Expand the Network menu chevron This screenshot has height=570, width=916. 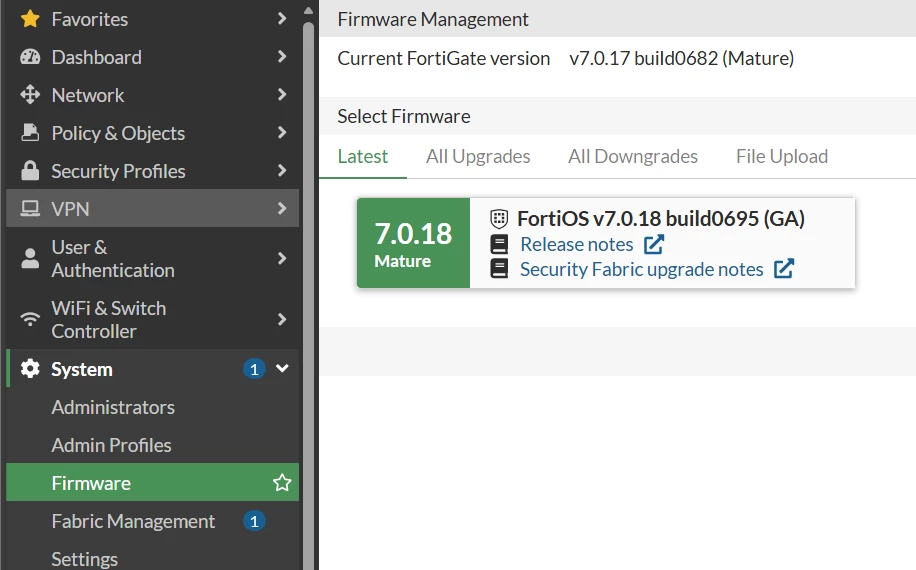(x=282, y=95)
